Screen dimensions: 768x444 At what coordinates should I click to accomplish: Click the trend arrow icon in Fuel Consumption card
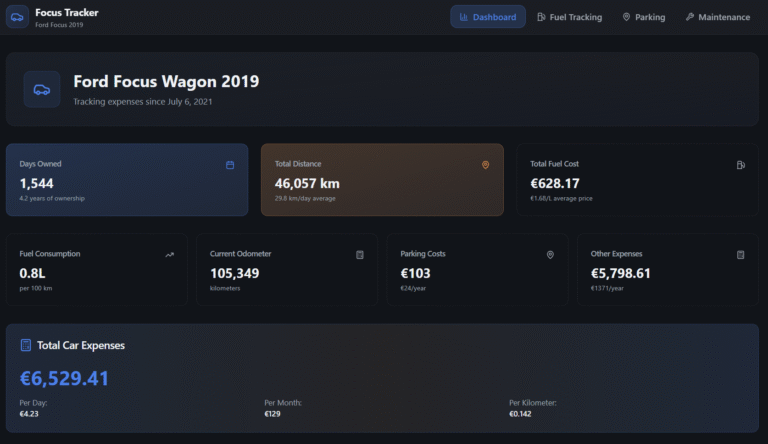point(170,255)
